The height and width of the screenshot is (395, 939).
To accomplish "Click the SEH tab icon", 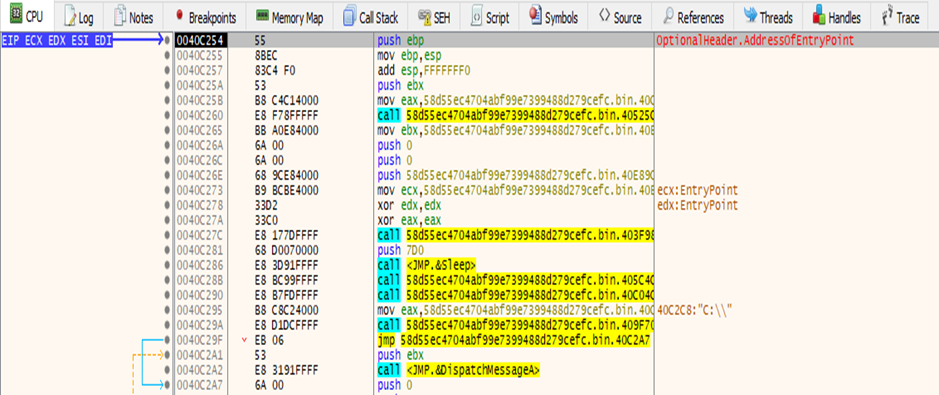I will click(x=426, y=17).
